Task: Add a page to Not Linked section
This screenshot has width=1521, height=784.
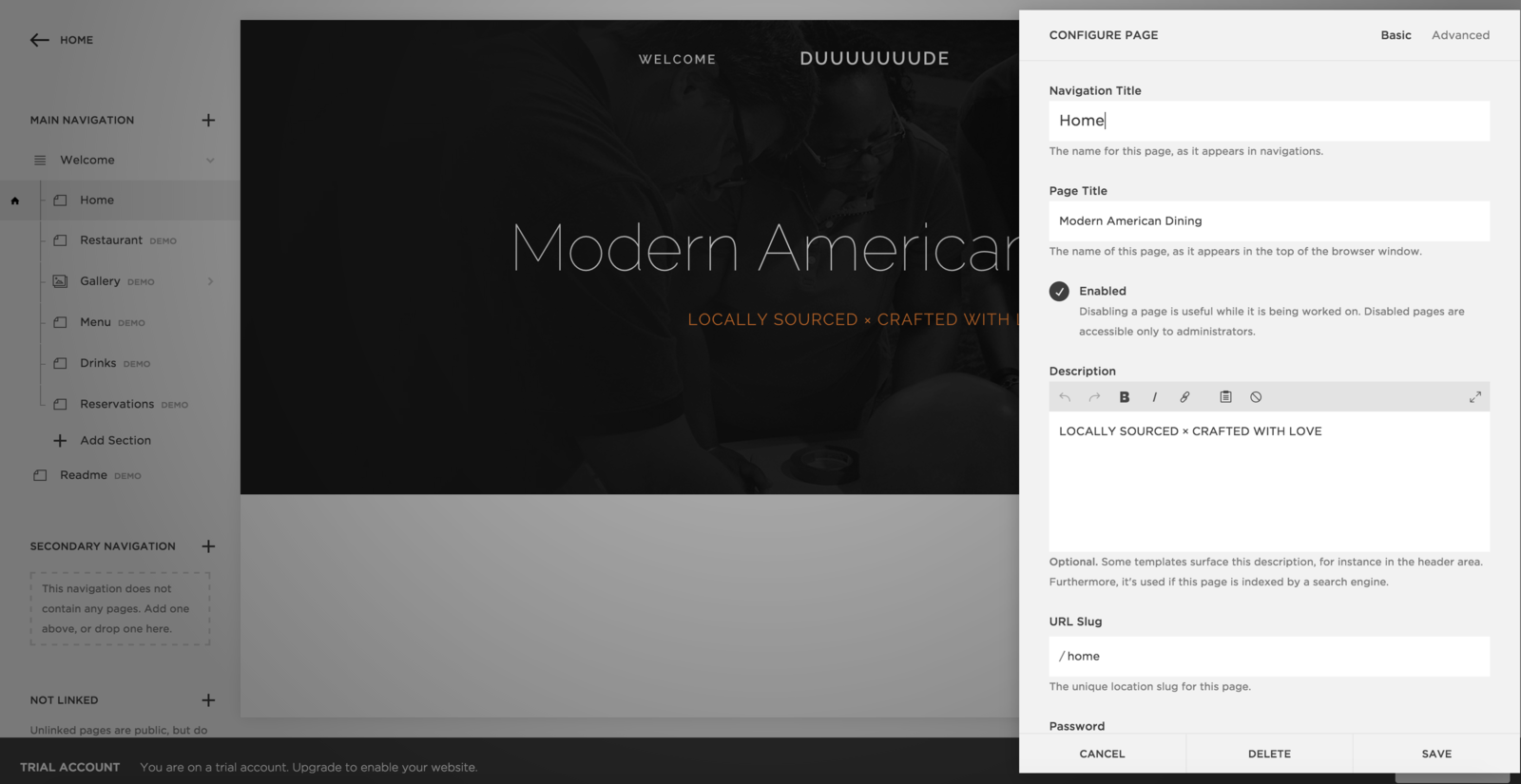Action: pos(208,700)
